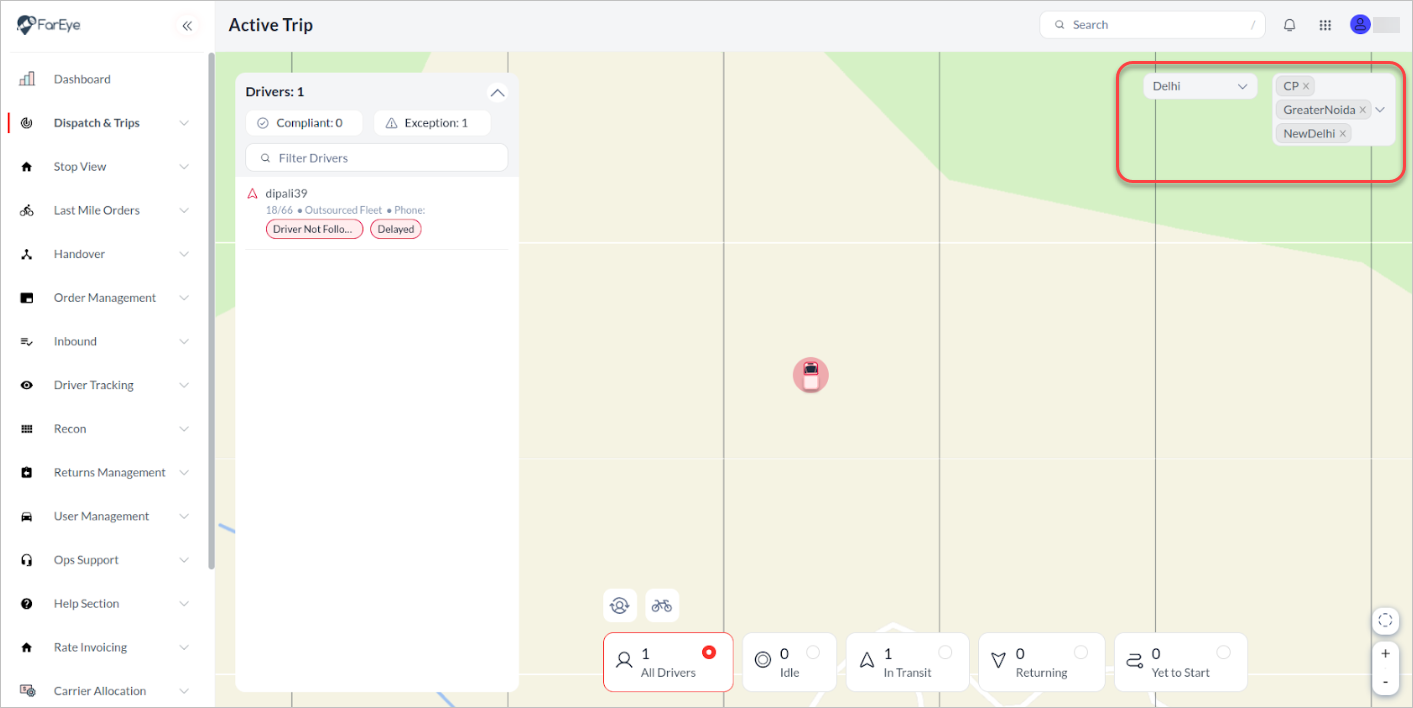Viewport: 1413px width, 708px height.
Task: Open Carrier Allocation menu item
Action: 100,691
